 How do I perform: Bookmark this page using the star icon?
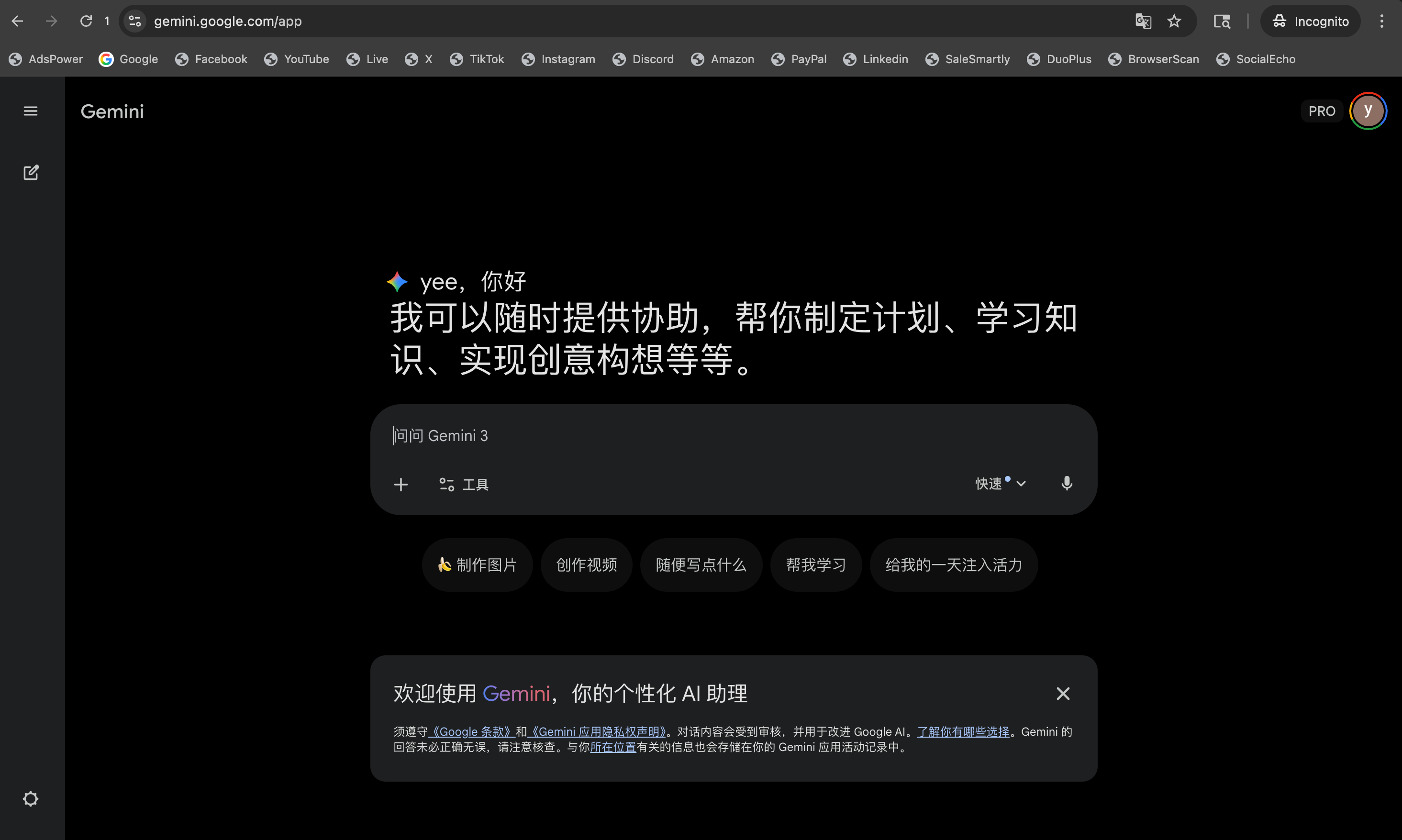1174,21
